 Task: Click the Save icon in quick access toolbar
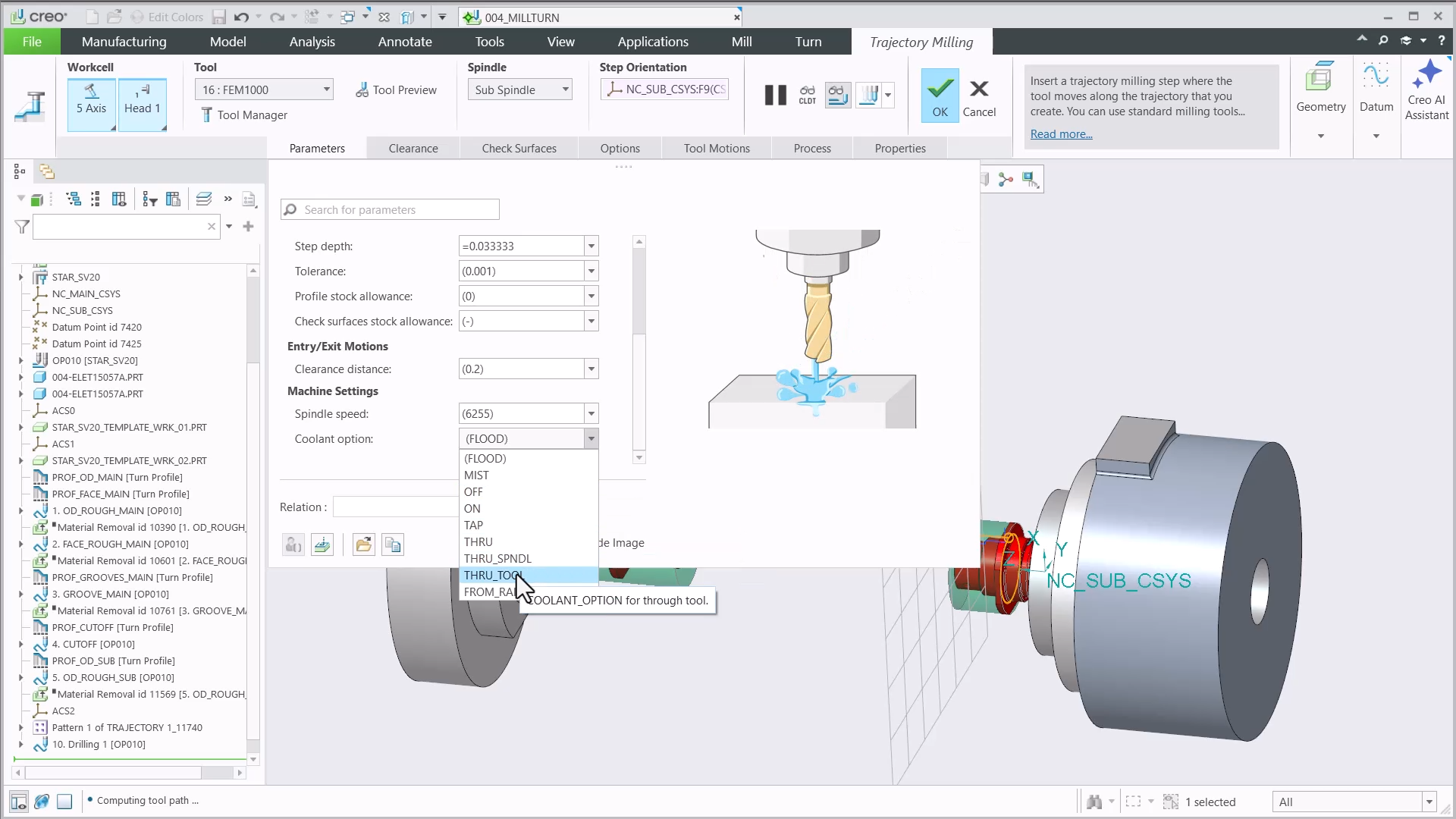pyautogui.click(x=218, y=17)
